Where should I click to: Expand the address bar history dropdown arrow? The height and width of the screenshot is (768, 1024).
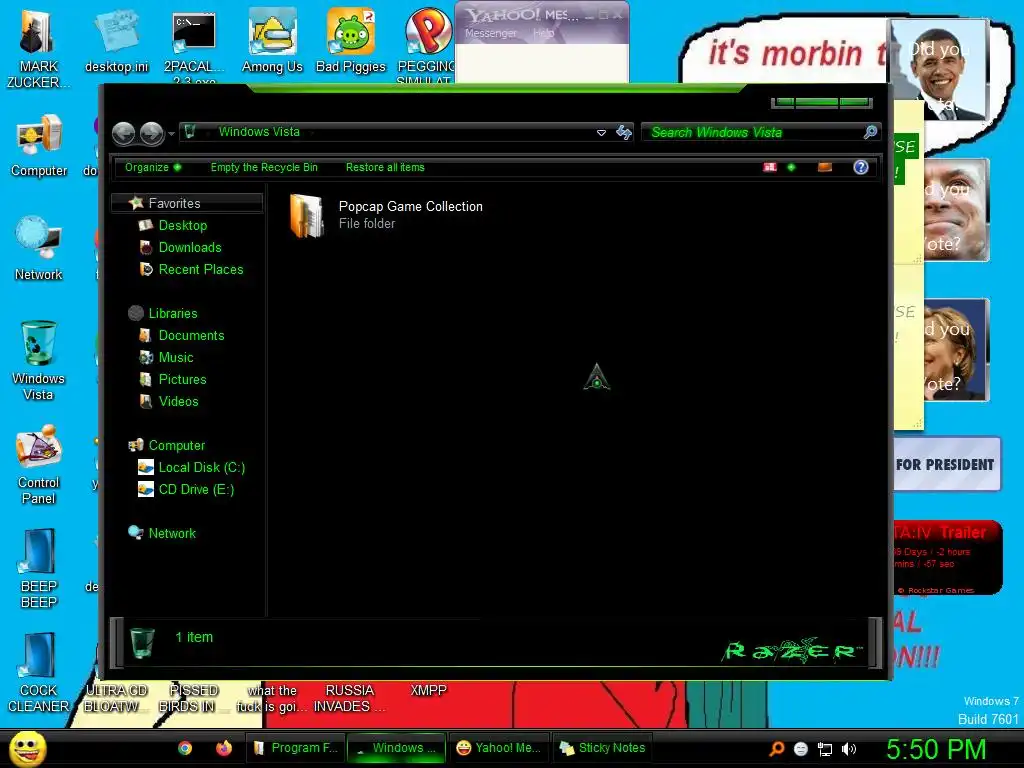(x=601, y=133)
